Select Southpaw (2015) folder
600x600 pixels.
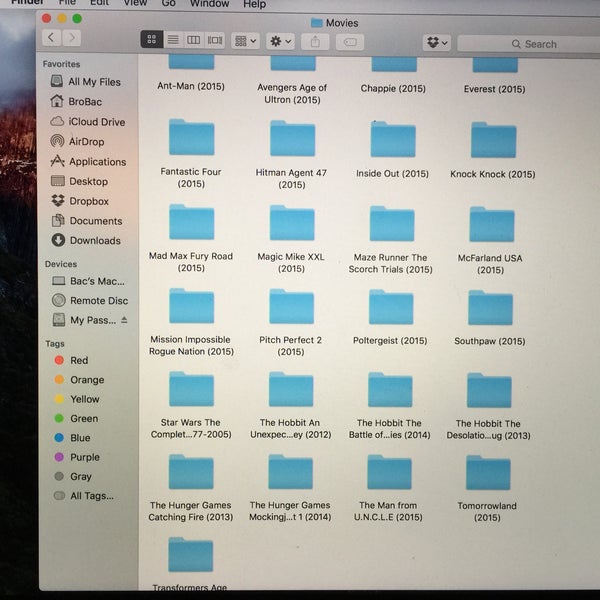(490, 308)
